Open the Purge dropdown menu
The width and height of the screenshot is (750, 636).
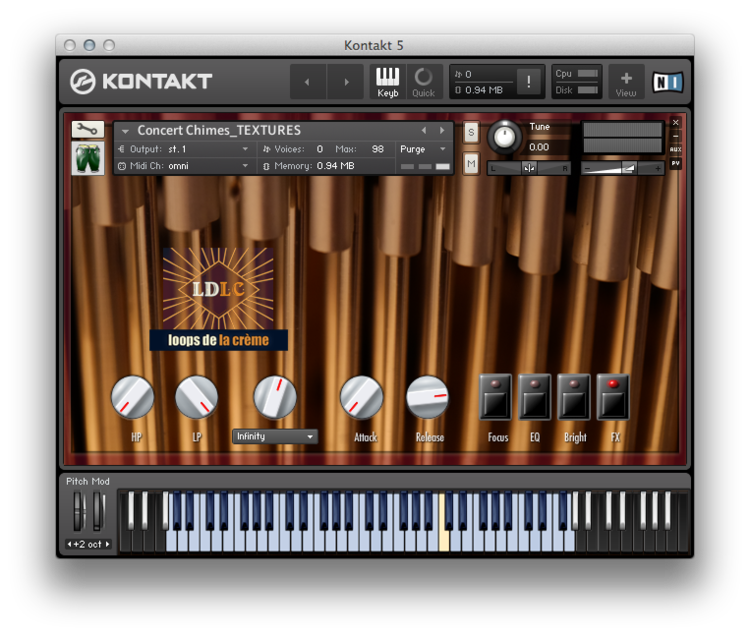[424, 149]
